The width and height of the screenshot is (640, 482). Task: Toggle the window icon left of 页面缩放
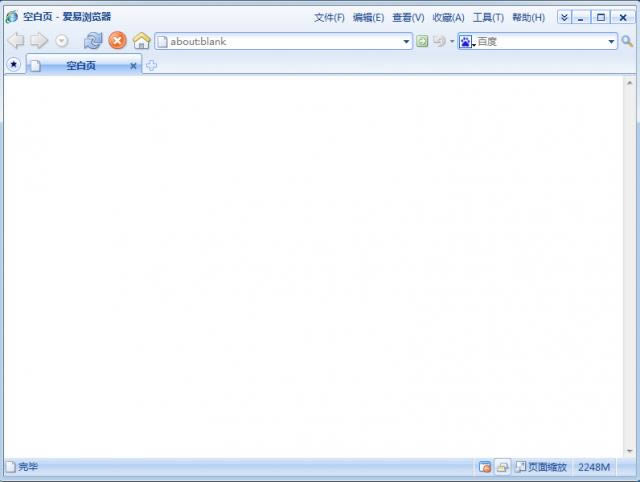(502, 467)
